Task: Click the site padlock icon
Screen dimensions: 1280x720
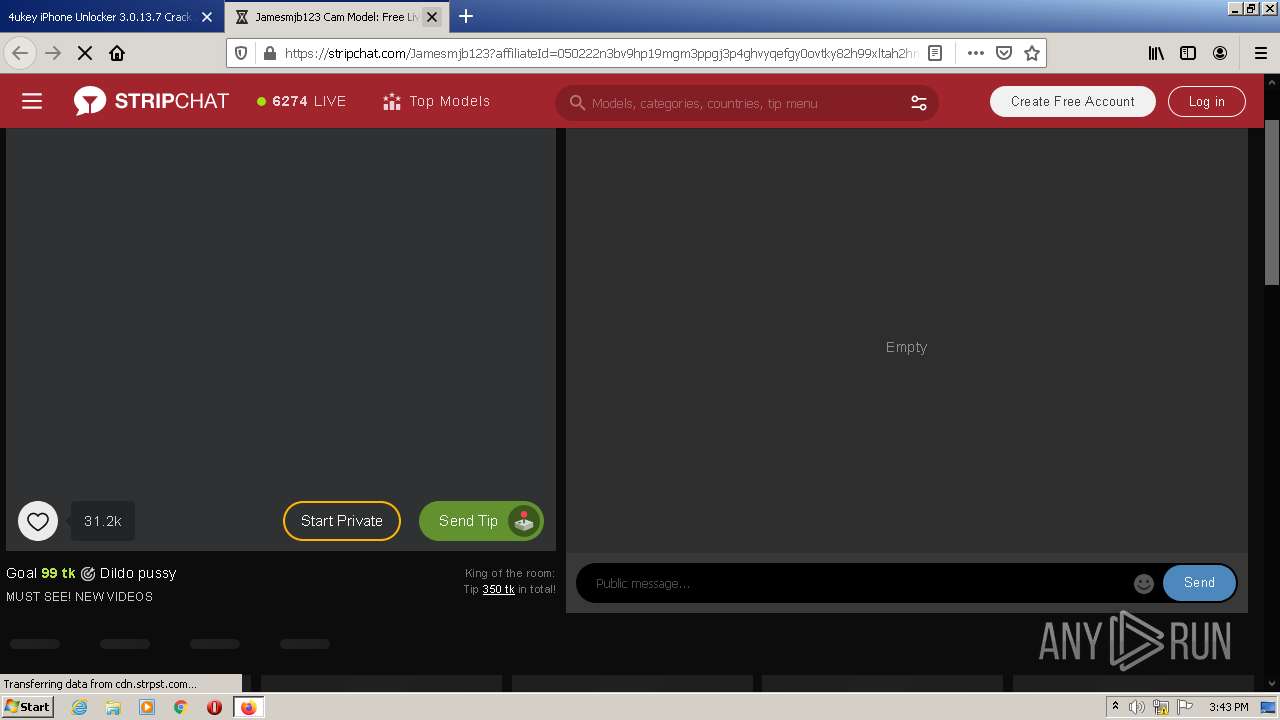Action: coord(268,53)
